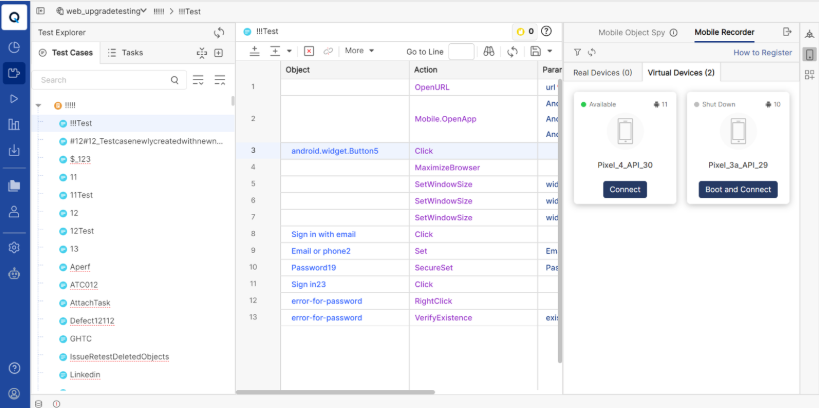Toggle the sidebar panel icon at top left
The height and width of the screenshot is (408, 819).
[40, 9]
